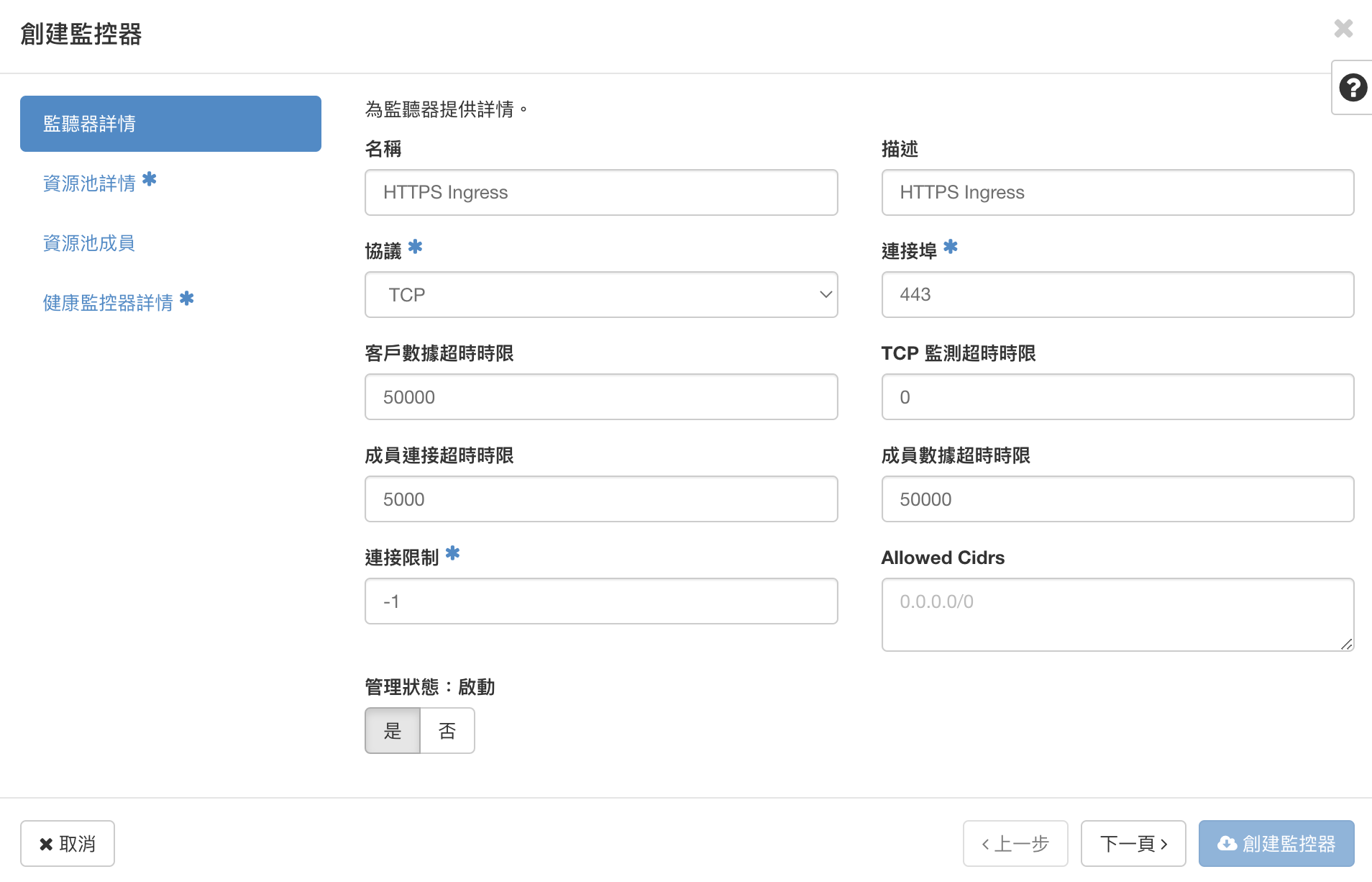Go to the 資源池成員 step
Image resolution: width=1372 pixels, height=882 pixels.
89,243
